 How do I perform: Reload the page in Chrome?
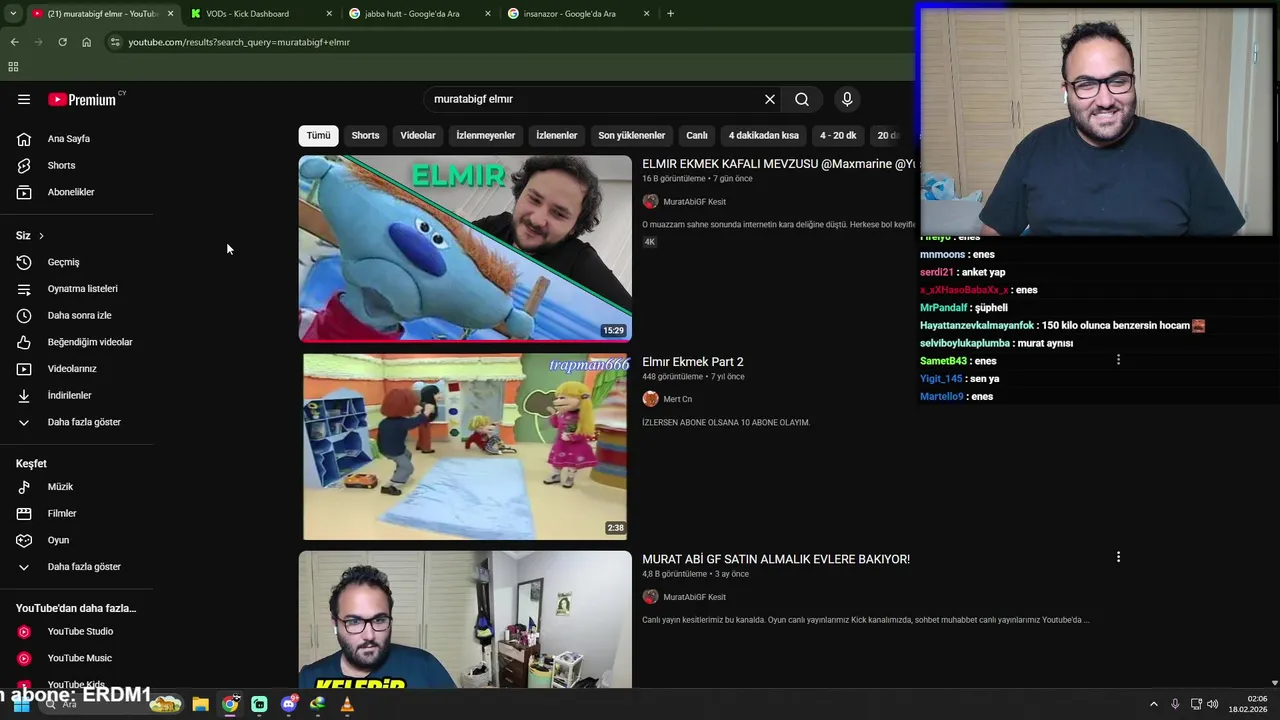point(62,42)
